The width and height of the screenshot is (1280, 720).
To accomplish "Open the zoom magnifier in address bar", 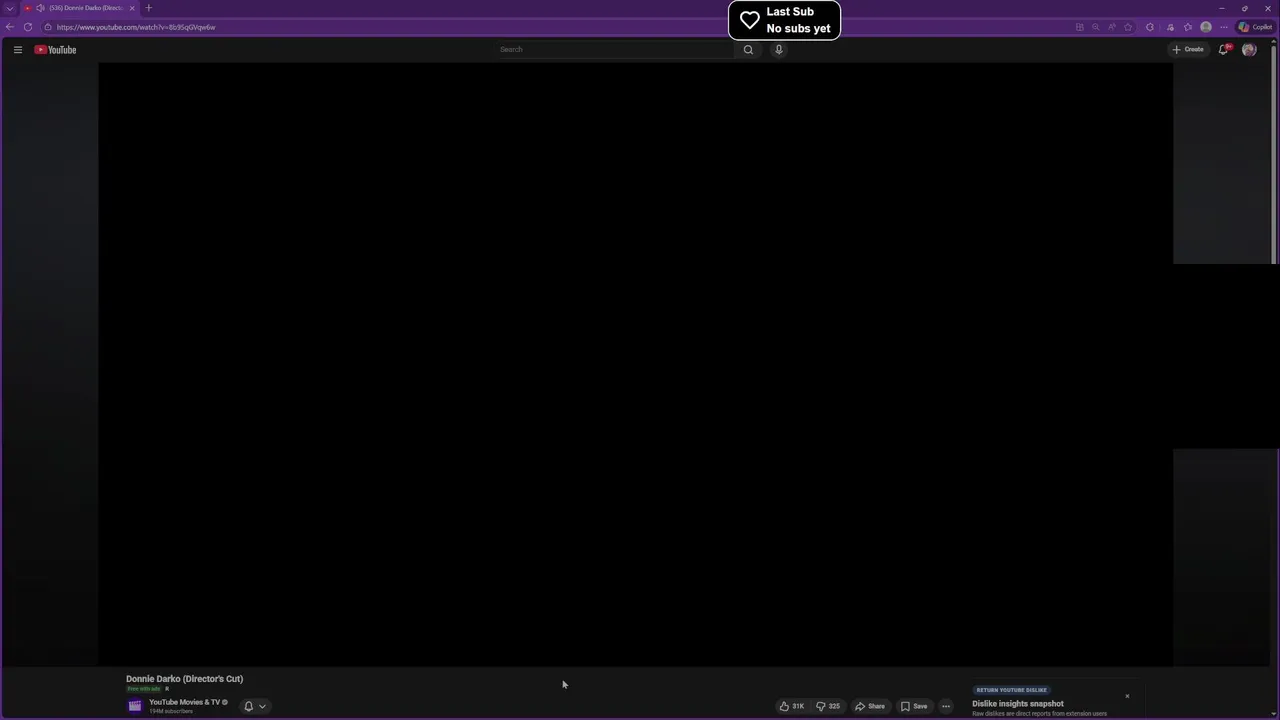I will (x=1095, y=27).
